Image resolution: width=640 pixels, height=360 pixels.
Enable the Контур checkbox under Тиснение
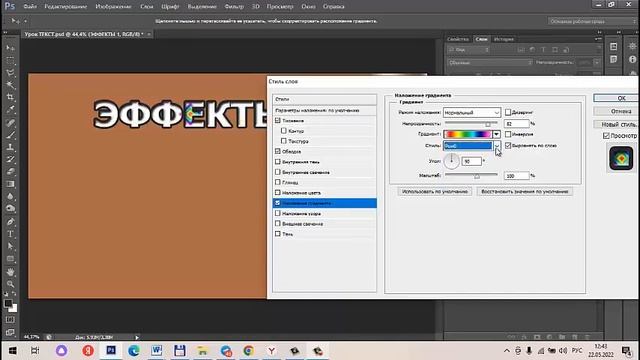click(x=284, y=131)
